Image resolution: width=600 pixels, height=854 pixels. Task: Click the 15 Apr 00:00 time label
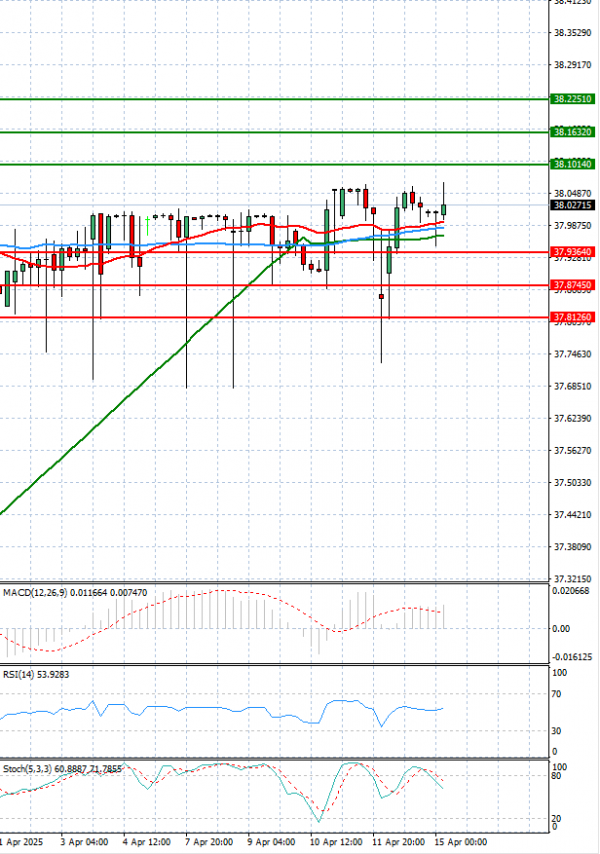(x=461, y=842)
